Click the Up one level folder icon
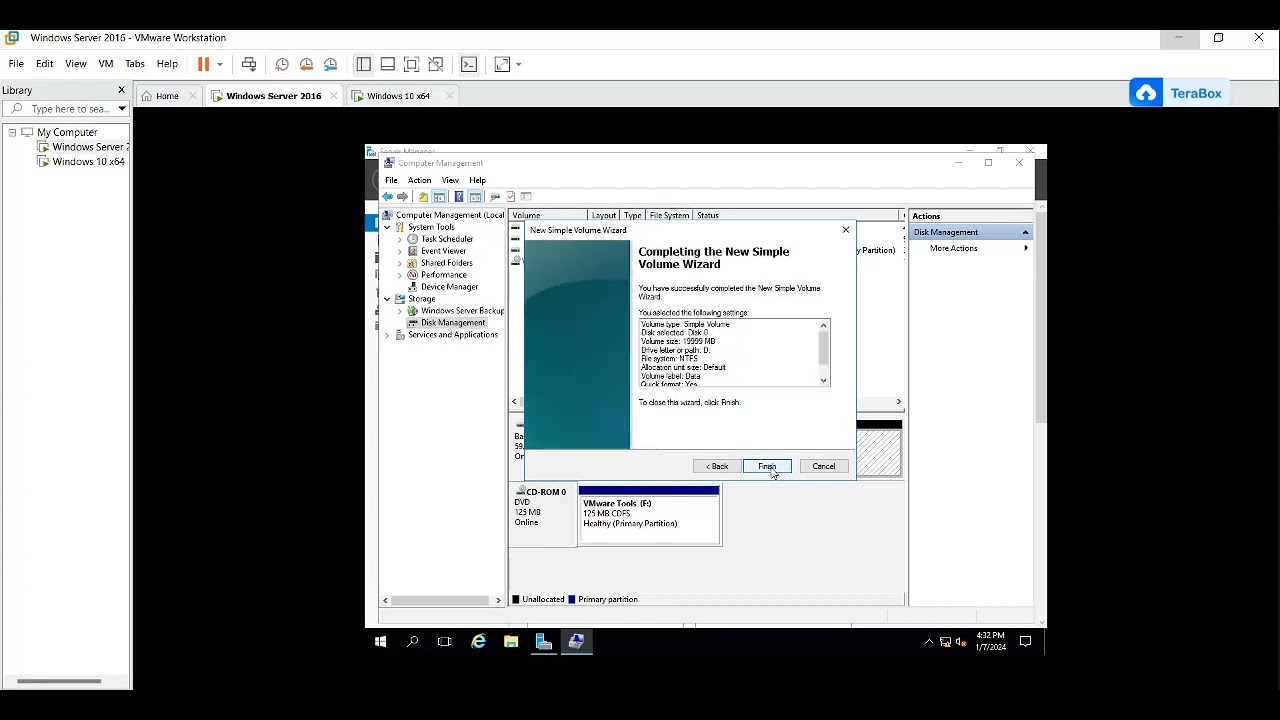 click(x=423, y=197)
